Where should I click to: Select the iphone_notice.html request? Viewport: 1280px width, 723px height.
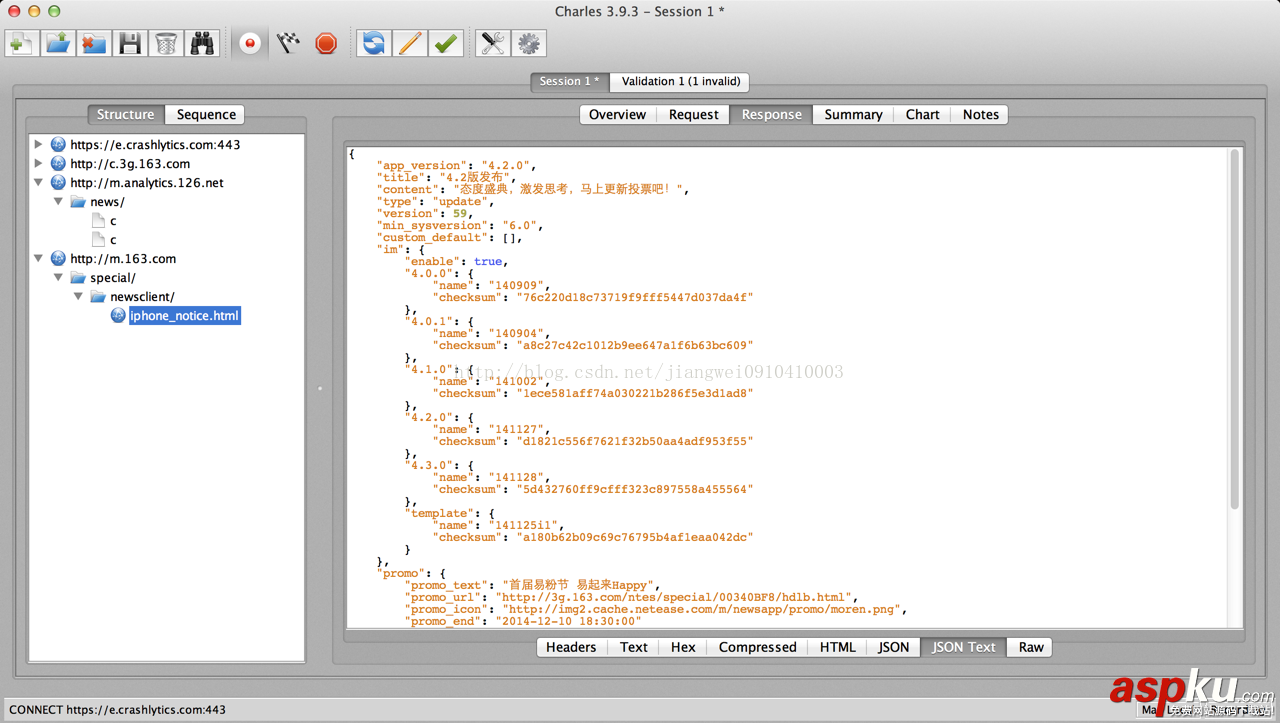click(184, 316)
